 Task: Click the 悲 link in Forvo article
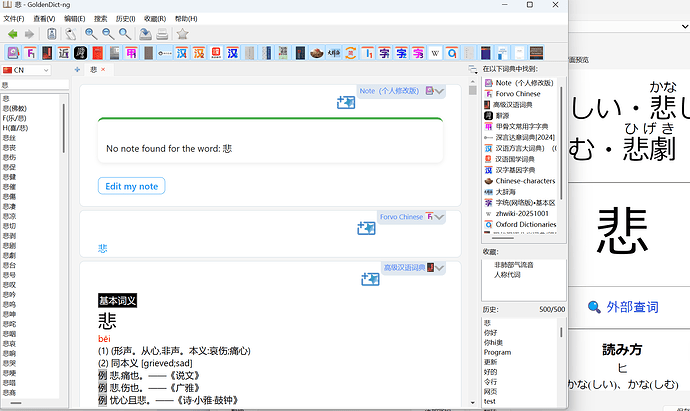coord(103,249)
